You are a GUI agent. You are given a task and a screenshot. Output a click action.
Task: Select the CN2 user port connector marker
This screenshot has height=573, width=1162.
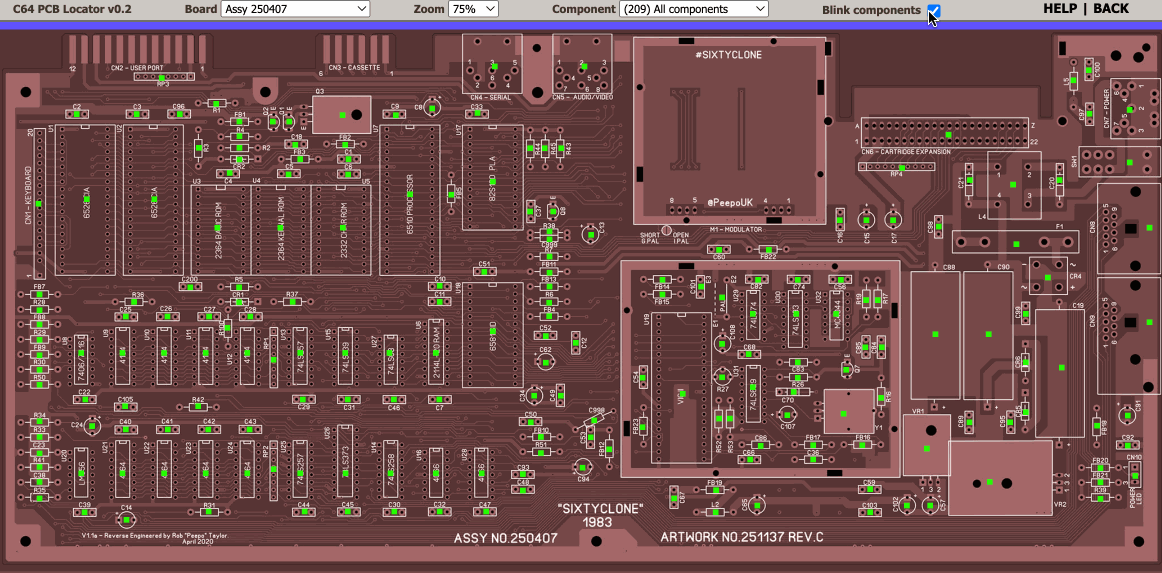[x=137, y=50]
